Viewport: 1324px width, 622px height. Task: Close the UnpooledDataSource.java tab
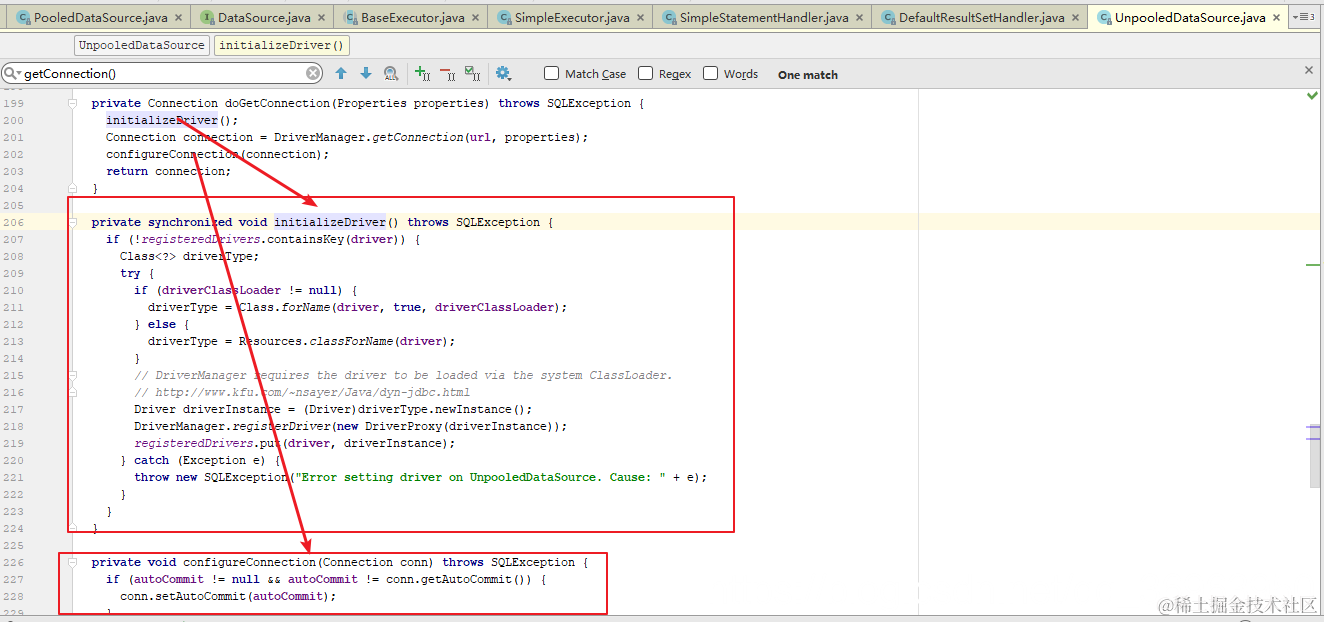pyautogui.click(x=1277, y=18)
